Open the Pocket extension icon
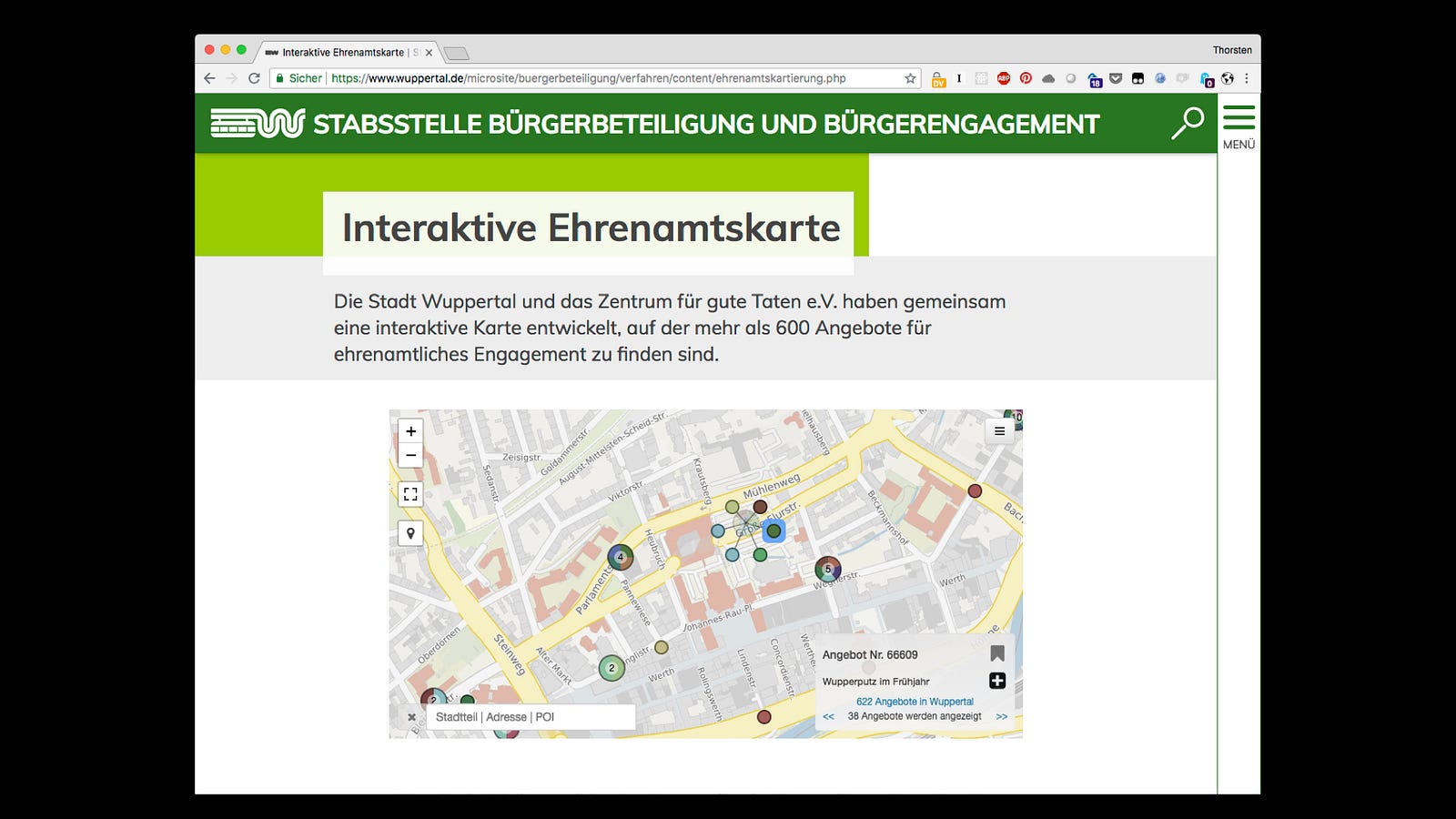The height and width of the screenshot is (819, 1456). 1116,78
